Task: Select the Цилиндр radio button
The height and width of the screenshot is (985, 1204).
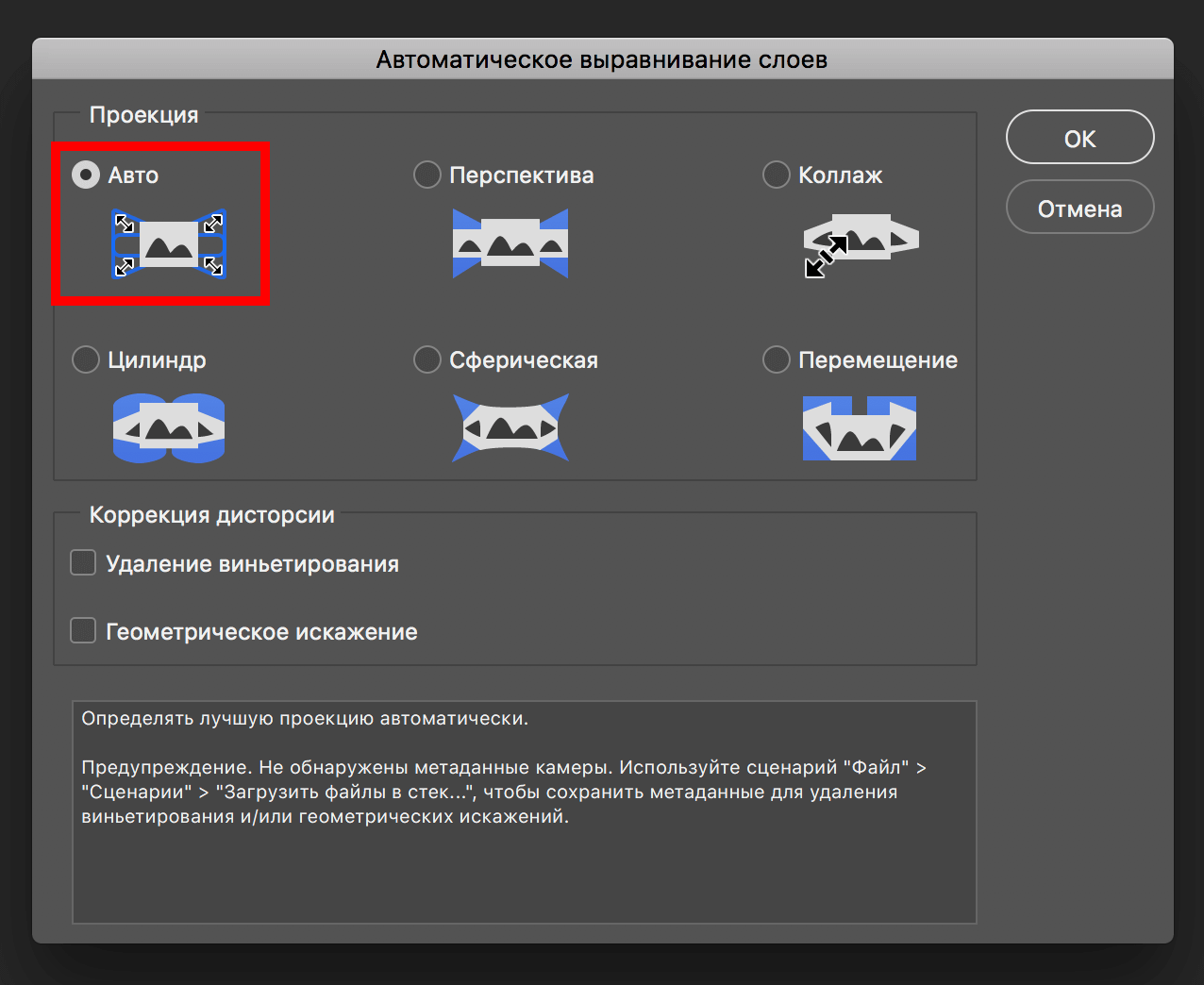Action: 85,359
